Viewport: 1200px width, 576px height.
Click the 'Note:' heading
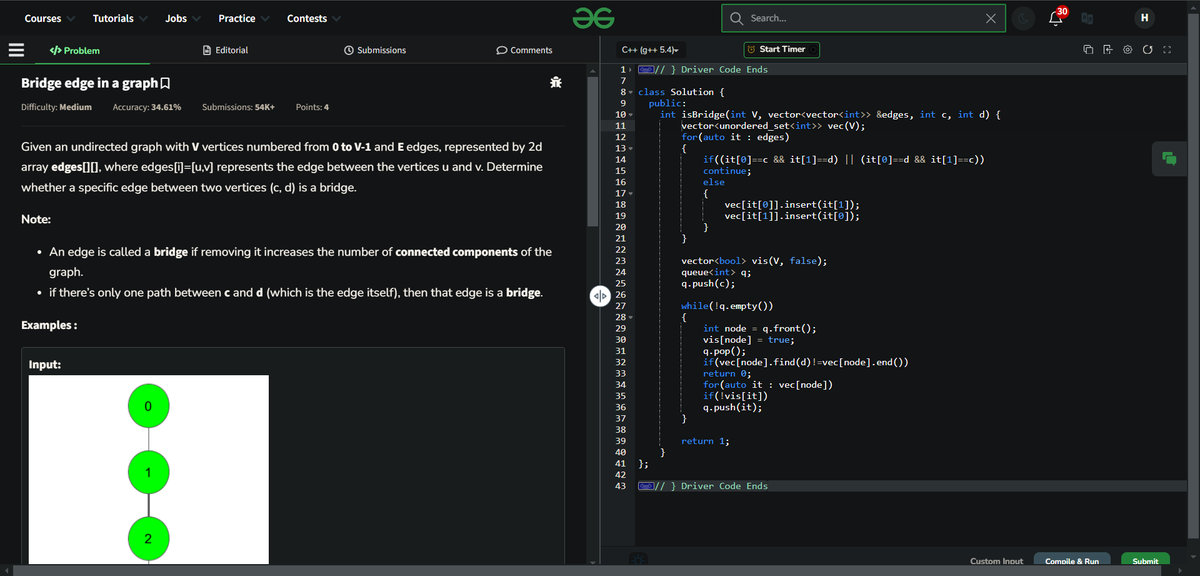[x=36, y=218]
